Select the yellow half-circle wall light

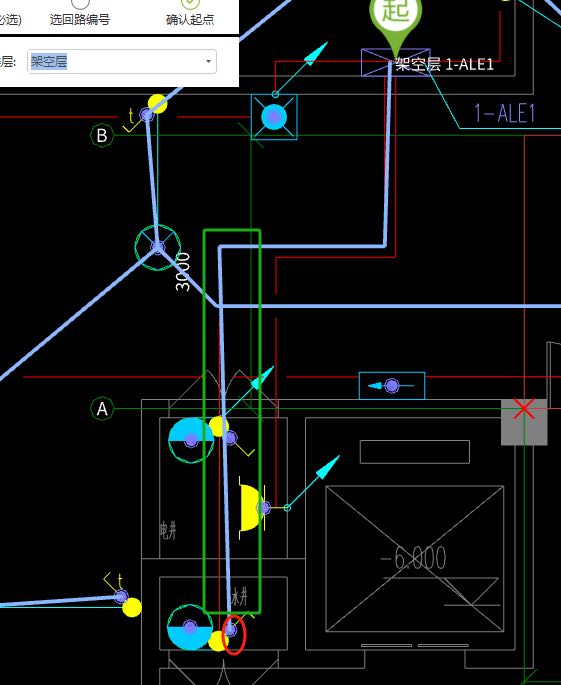[253, 507]
